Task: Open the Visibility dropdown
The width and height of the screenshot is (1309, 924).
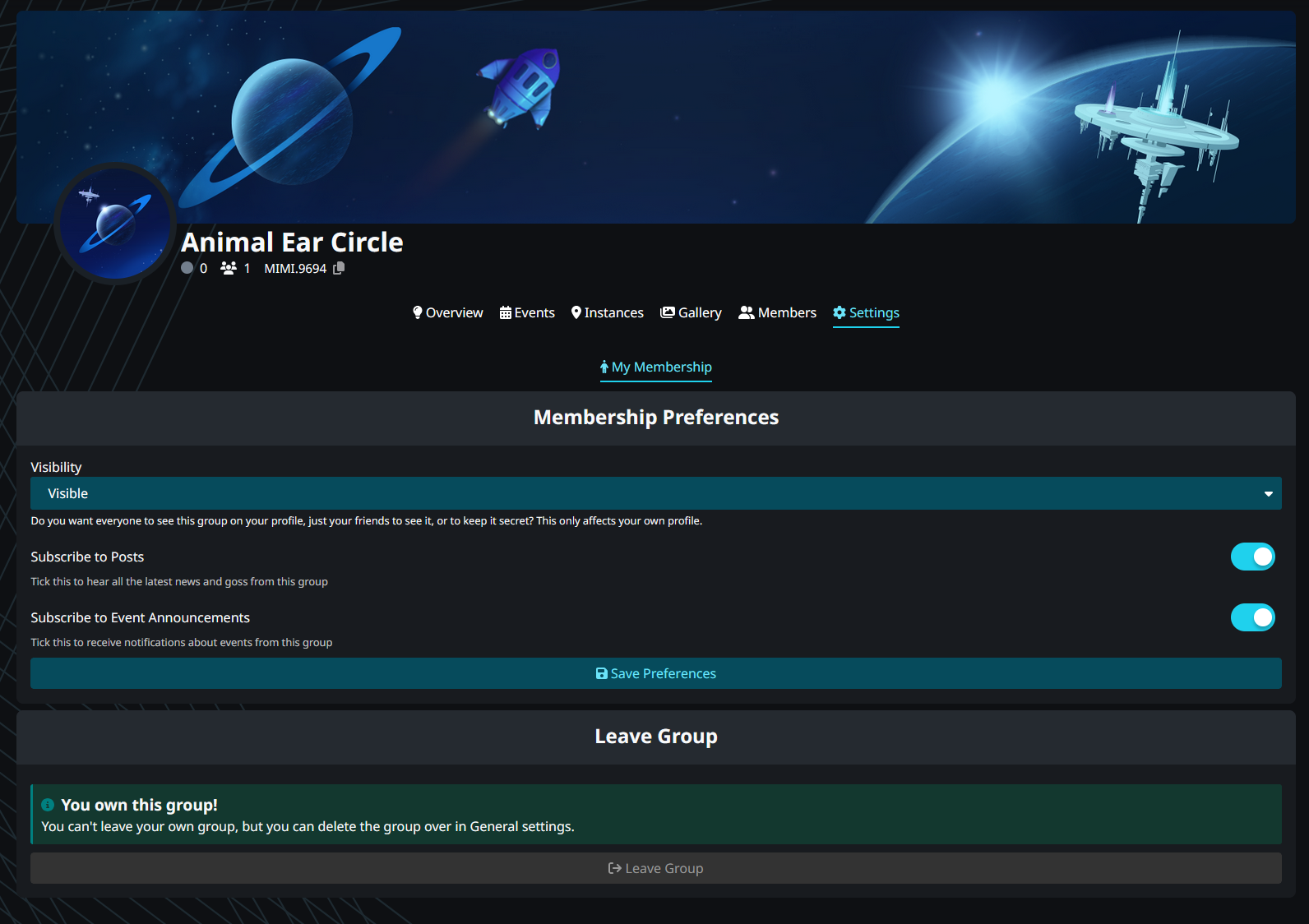Action: 655,493
